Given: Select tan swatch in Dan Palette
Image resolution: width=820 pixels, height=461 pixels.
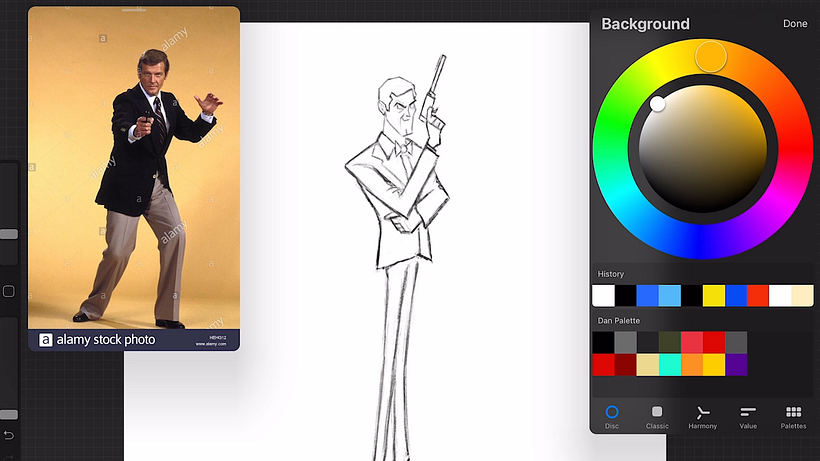Looking at the screenshot, I should [647, 365].
